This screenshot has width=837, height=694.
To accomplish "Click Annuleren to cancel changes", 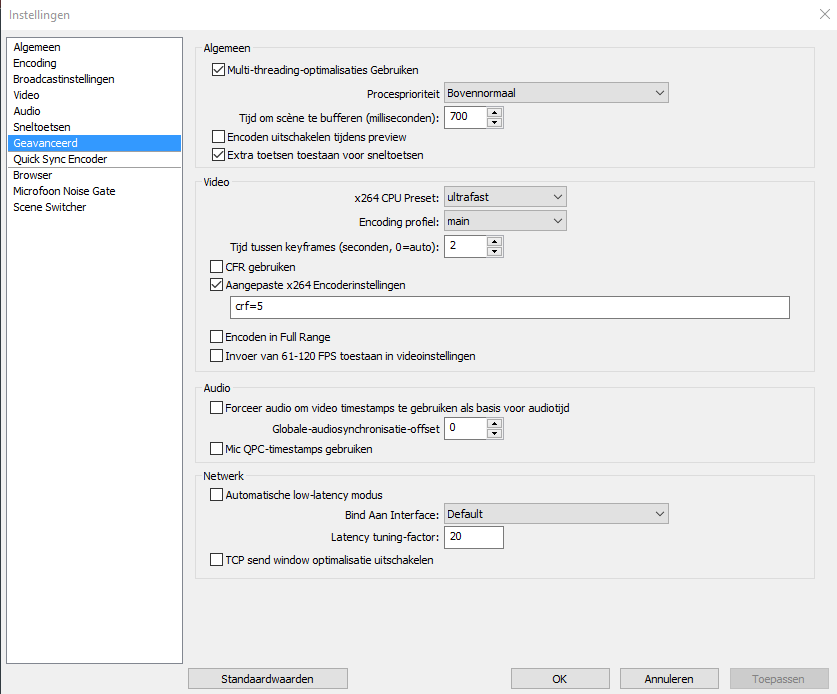I will 669,679.
